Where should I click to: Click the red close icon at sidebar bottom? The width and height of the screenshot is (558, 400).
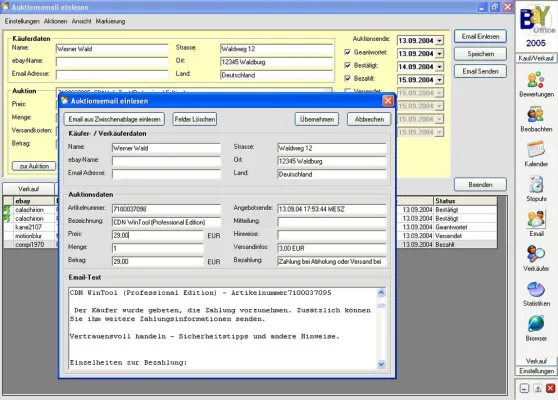[x=550, y=388]
